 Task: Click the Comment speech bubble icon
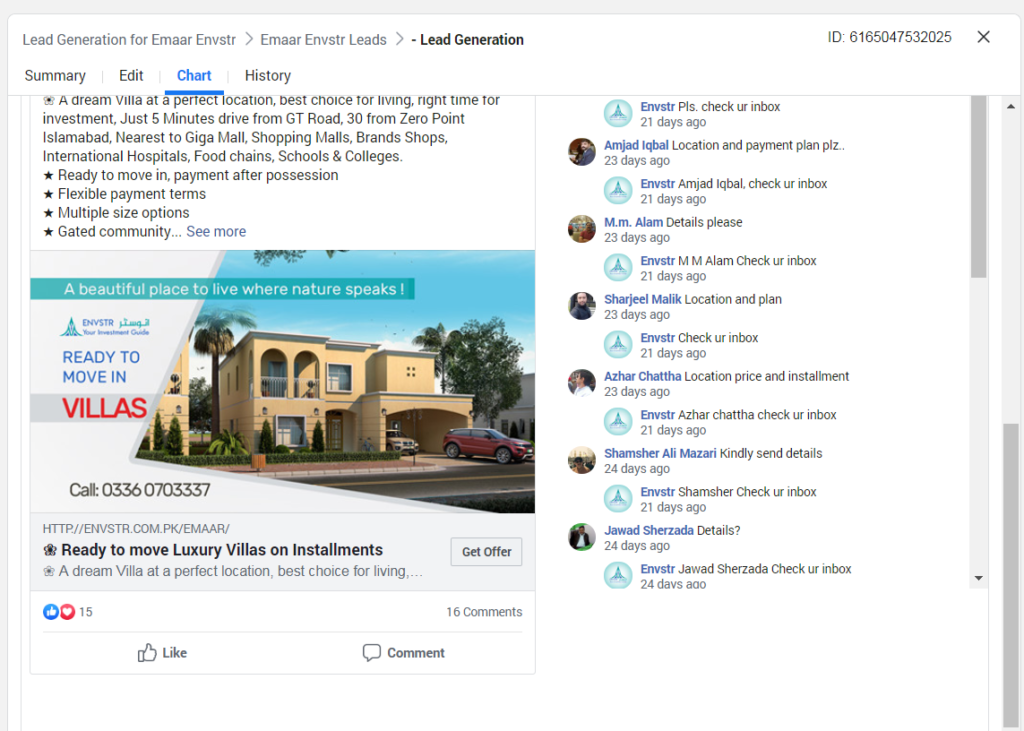(x=372, y=653)
